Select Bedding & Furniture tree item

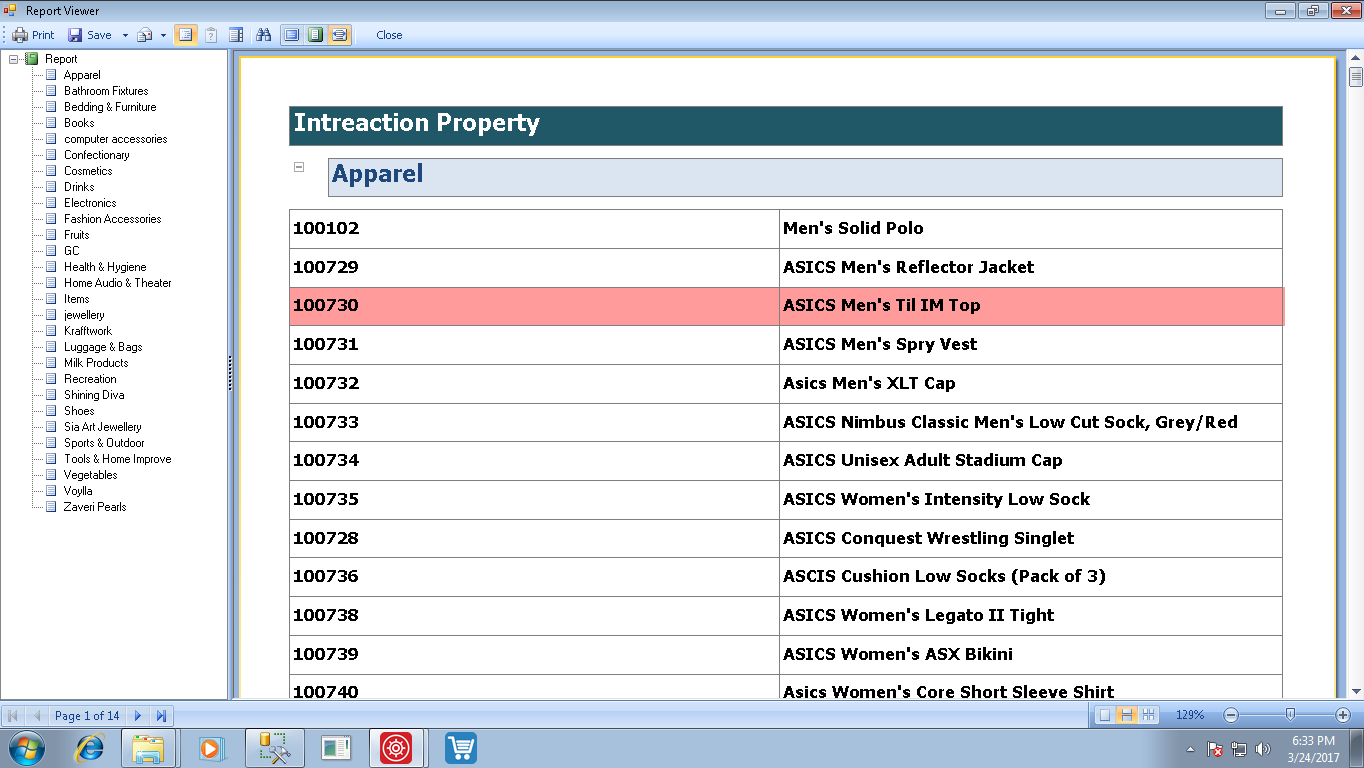click(x=110, y=107)
